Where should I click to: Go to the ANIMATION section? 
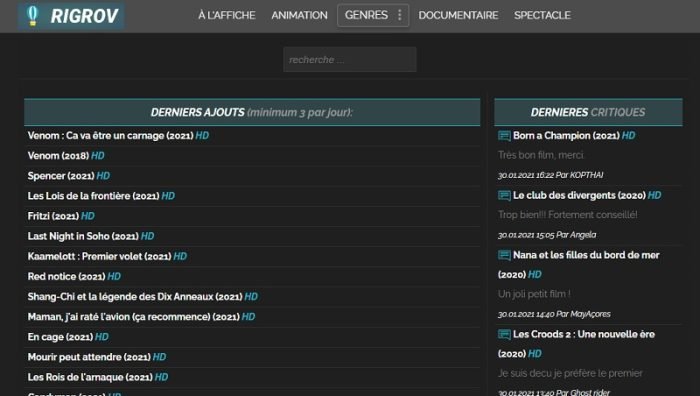(299, 15)
